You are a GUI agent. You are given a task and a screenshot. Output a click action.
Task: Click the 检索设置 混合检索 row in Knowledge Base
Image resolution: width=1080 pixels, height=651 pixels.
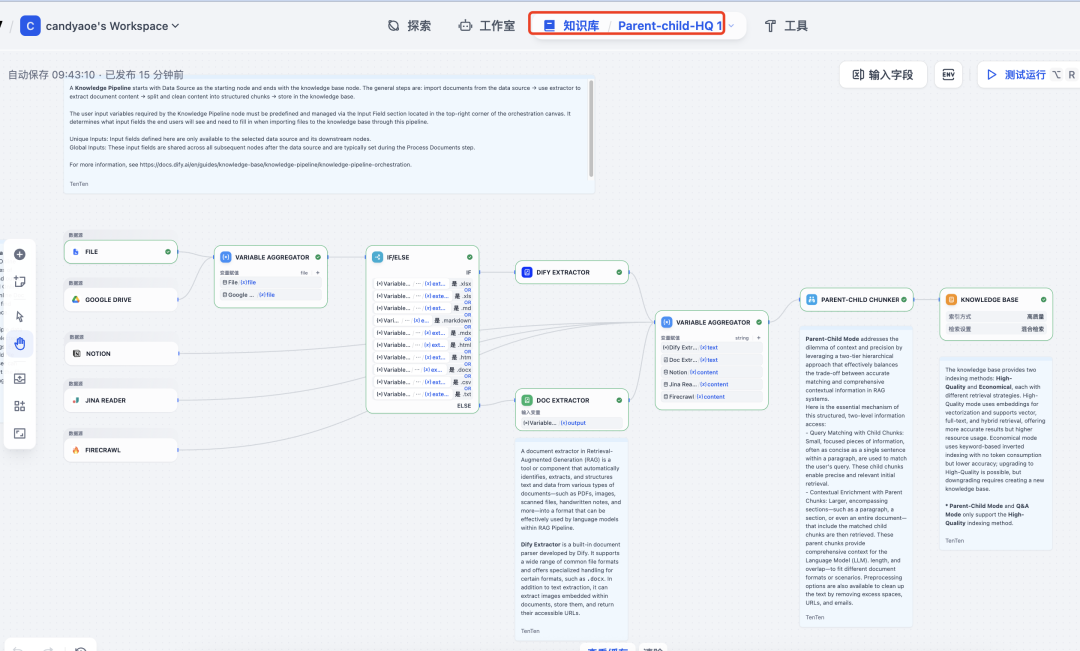[996, 329]
